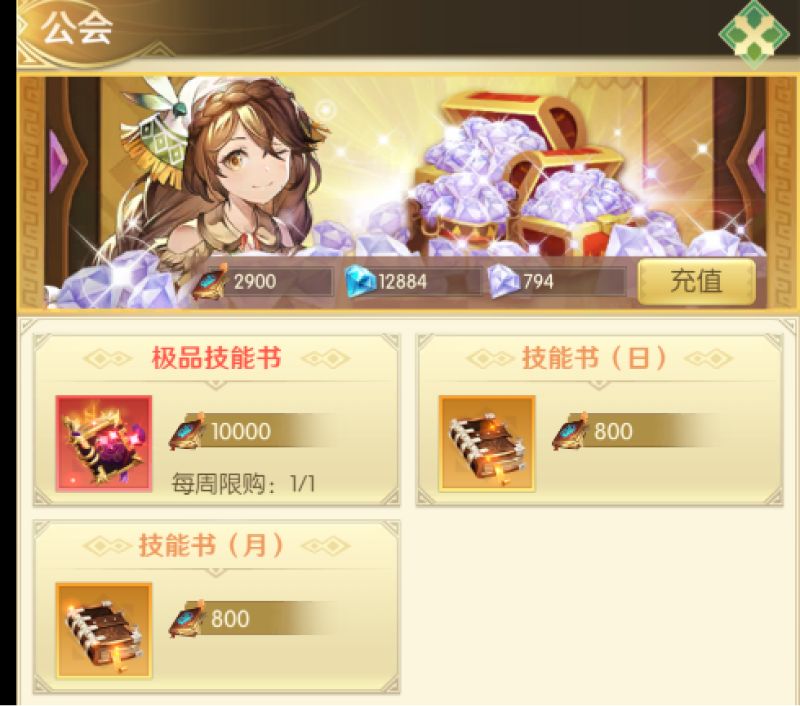800x706 pixels.
Task: Buy 极品技能书 for 10000 price
Action: 253,431
